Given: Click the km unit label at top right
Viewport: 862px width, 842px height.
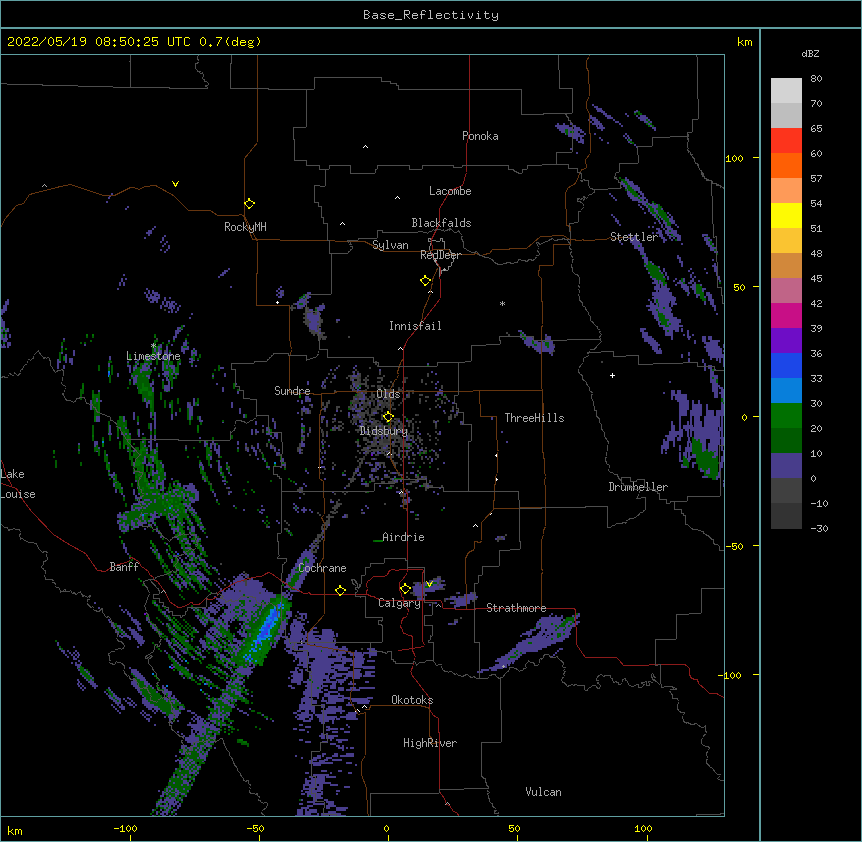Looking at the screenshot, I should [x=745, y=42].
